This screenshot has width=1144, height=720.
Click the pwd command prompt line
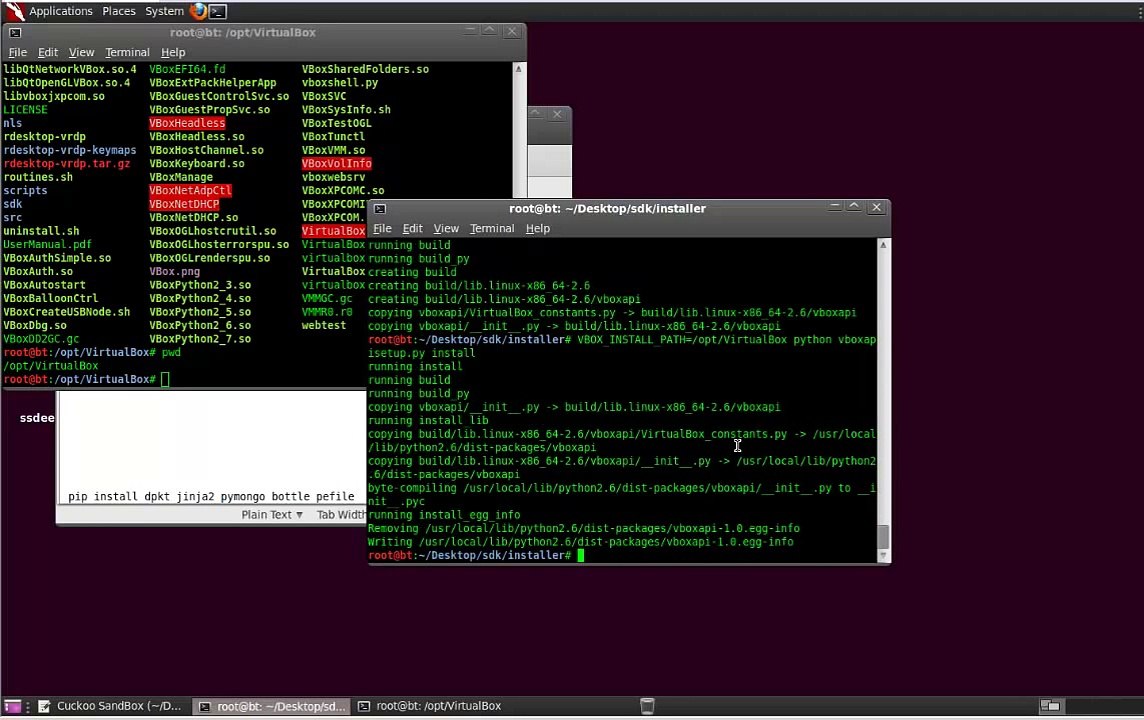pos(92,352)
